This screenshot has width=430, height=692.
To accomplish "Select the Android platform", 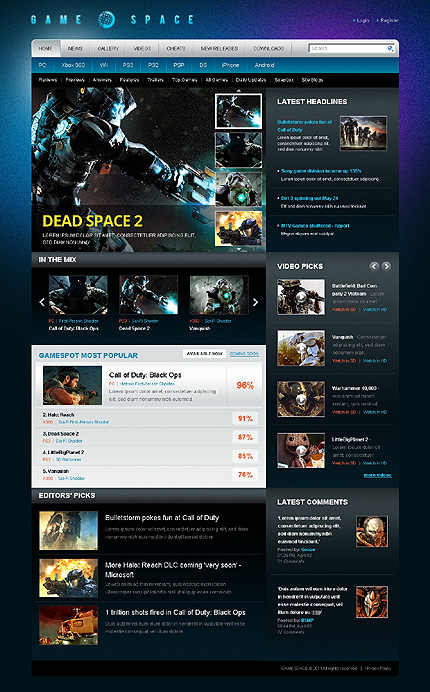I will pyautogui.click(x=264, y=65).
